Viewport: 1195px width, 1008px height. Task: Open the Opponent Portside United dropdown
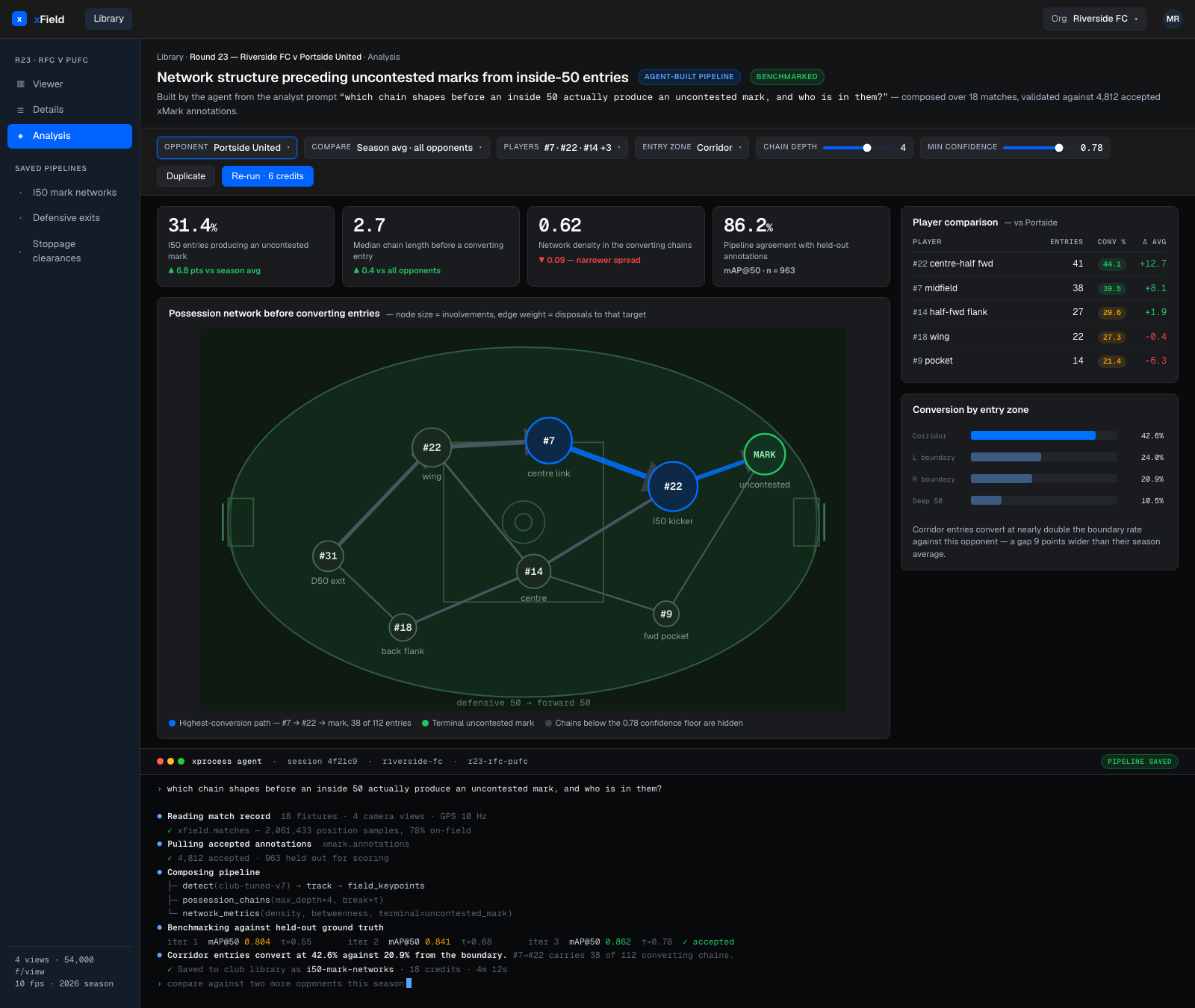click(227, 148)
